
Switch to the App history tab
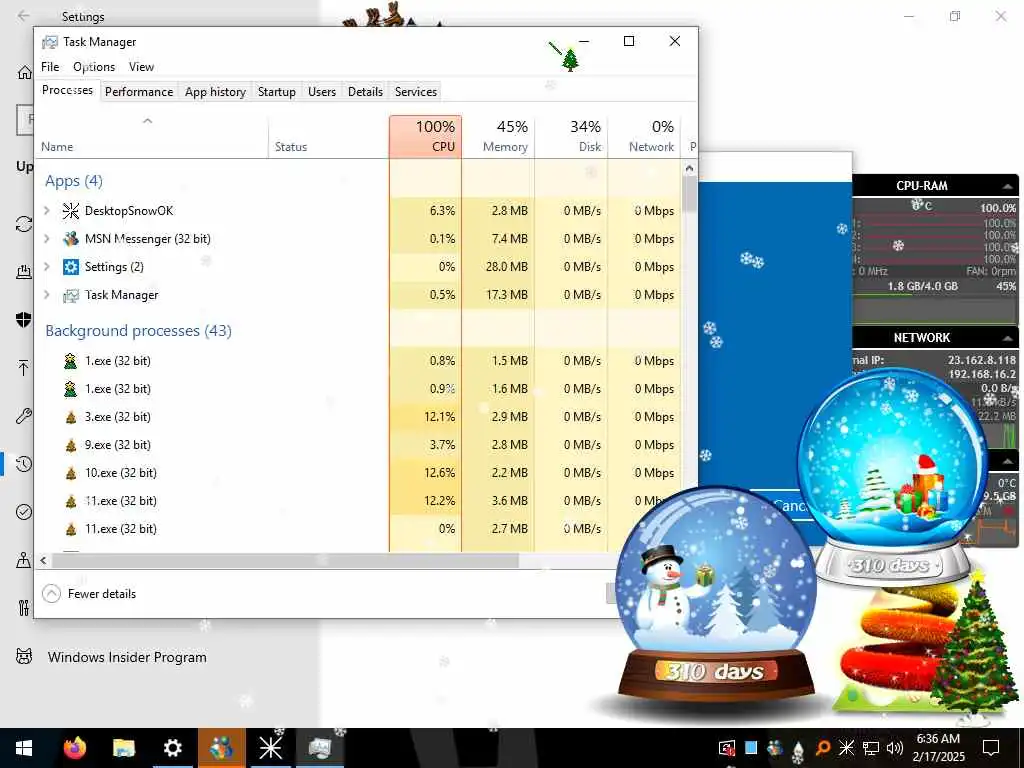[x=216, y=91]
